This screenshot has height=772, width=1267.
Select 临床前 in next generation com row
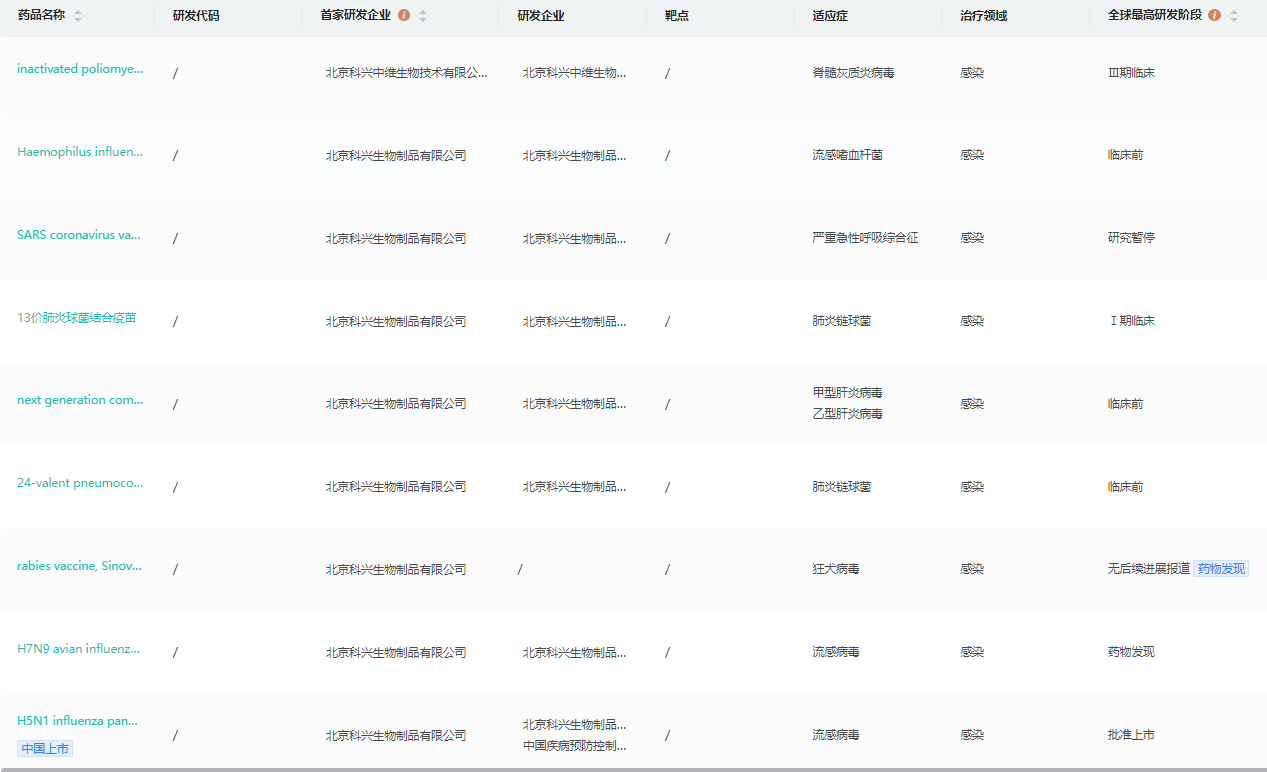point(1125,404)
